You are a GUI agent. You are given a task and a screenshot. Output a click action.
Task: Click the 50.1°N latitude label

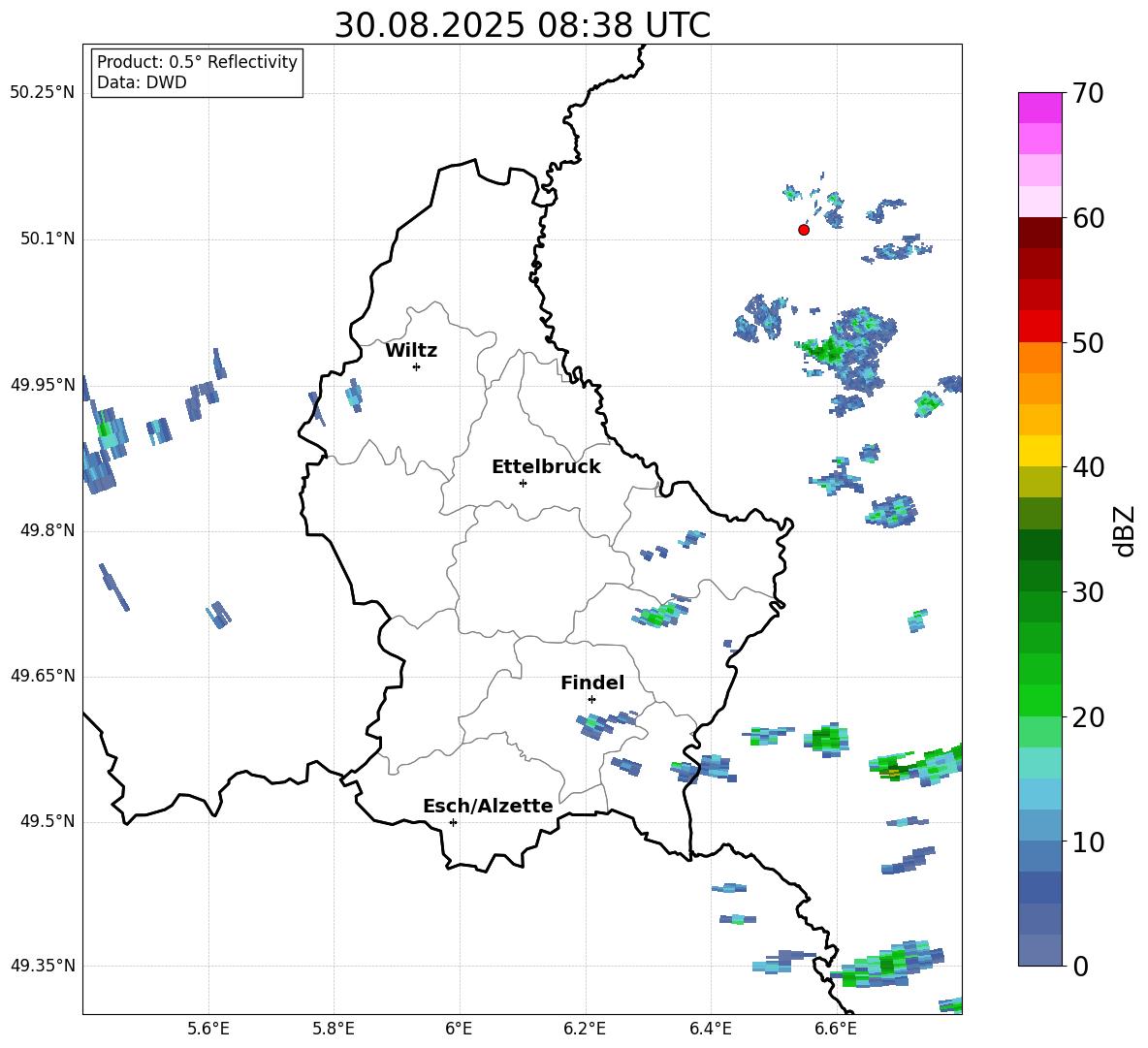click(48, 238)
